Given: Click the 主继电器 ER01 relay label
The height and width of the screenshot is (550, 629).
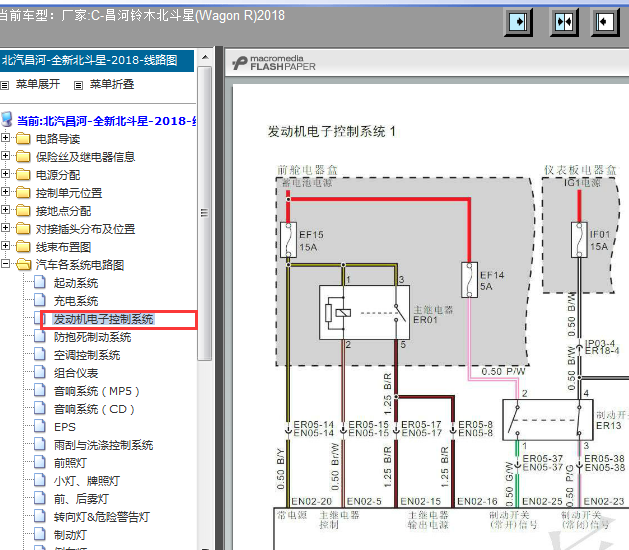Looking at the screenshot, I should click(x=433, y=315).
